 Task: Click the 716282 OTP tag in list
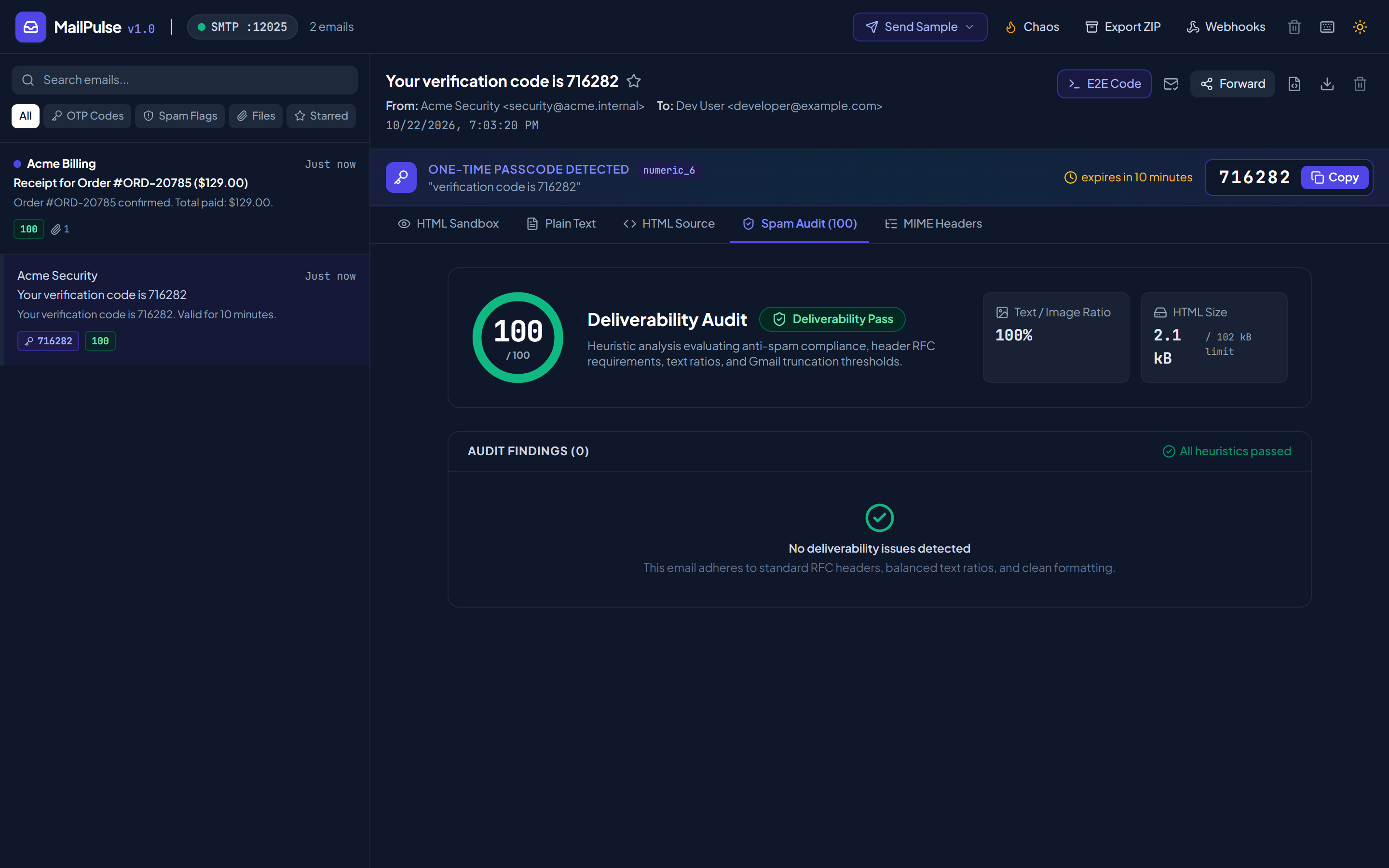(x=48, y=341)
